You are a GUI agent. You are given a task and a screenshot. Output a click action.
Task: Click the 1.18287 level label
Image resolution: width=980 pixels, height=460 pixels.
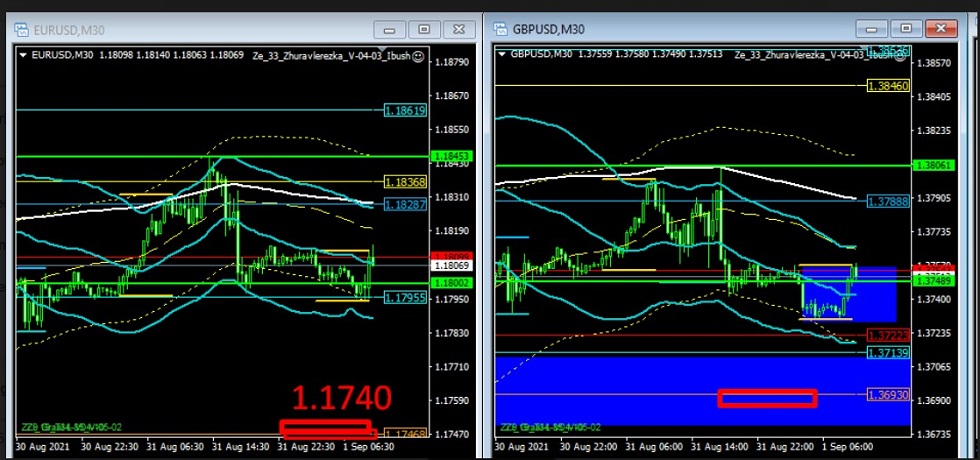[x=405, y=204]
